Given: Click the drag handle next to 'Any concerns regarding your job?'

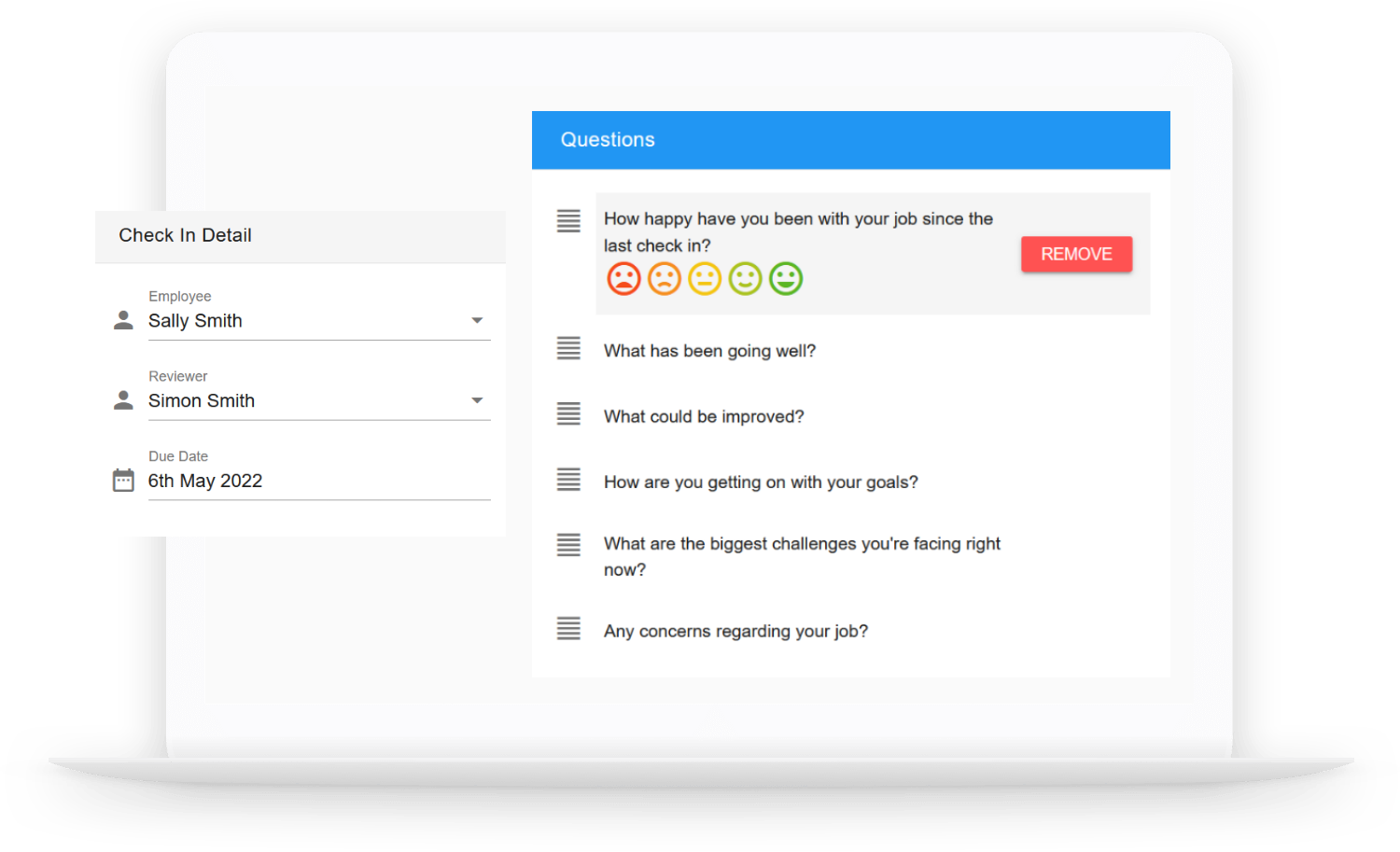Looking at the screenshot, I should [568, 628].
